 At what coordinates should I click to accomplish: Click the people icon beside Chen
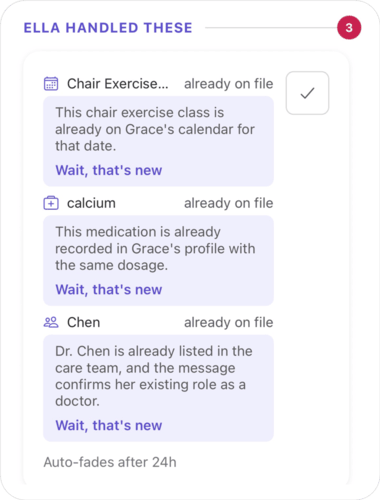pos(51,322)
